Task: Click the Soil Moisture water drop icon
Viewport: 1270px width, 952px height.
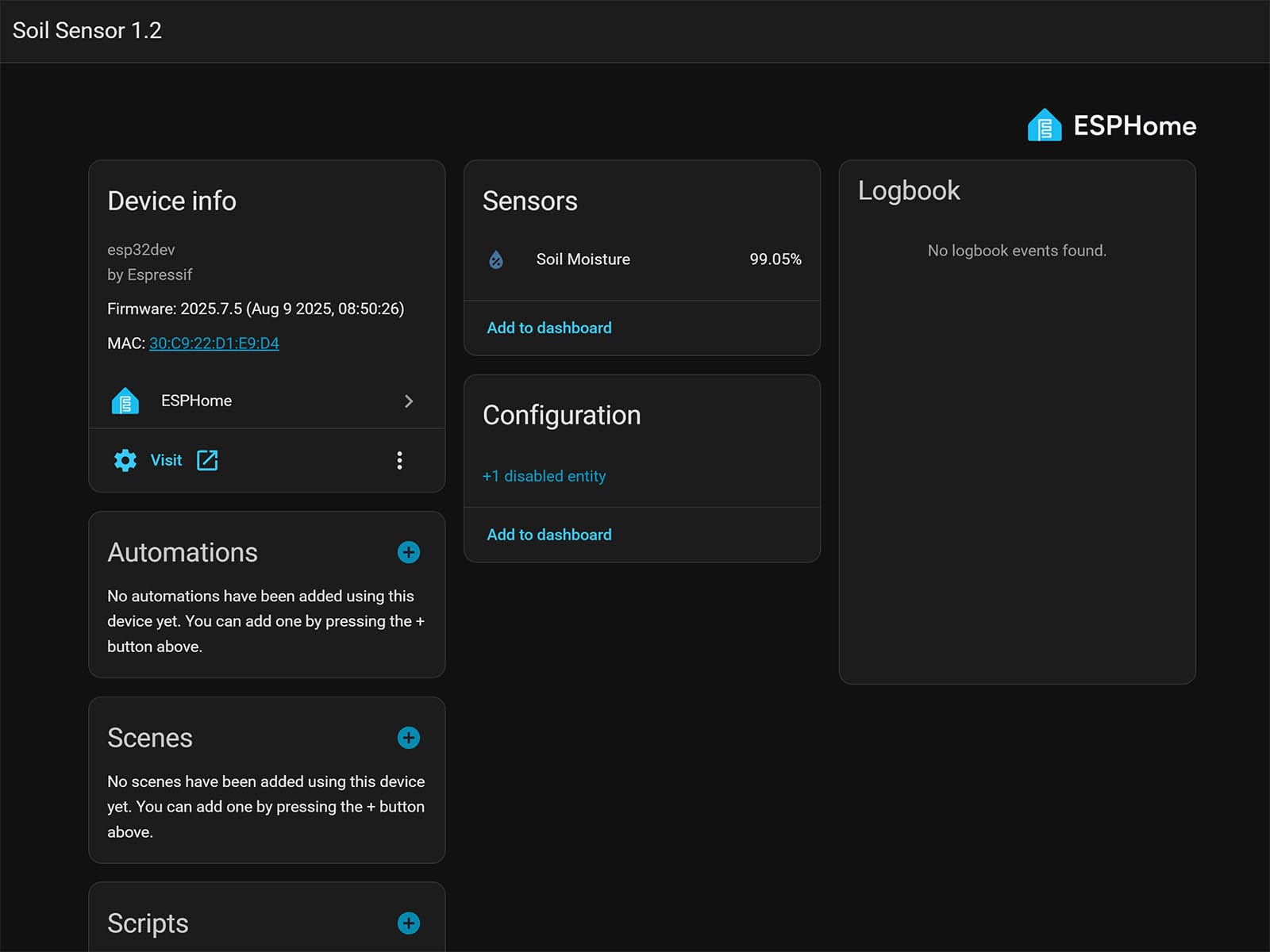Action: 496,259
